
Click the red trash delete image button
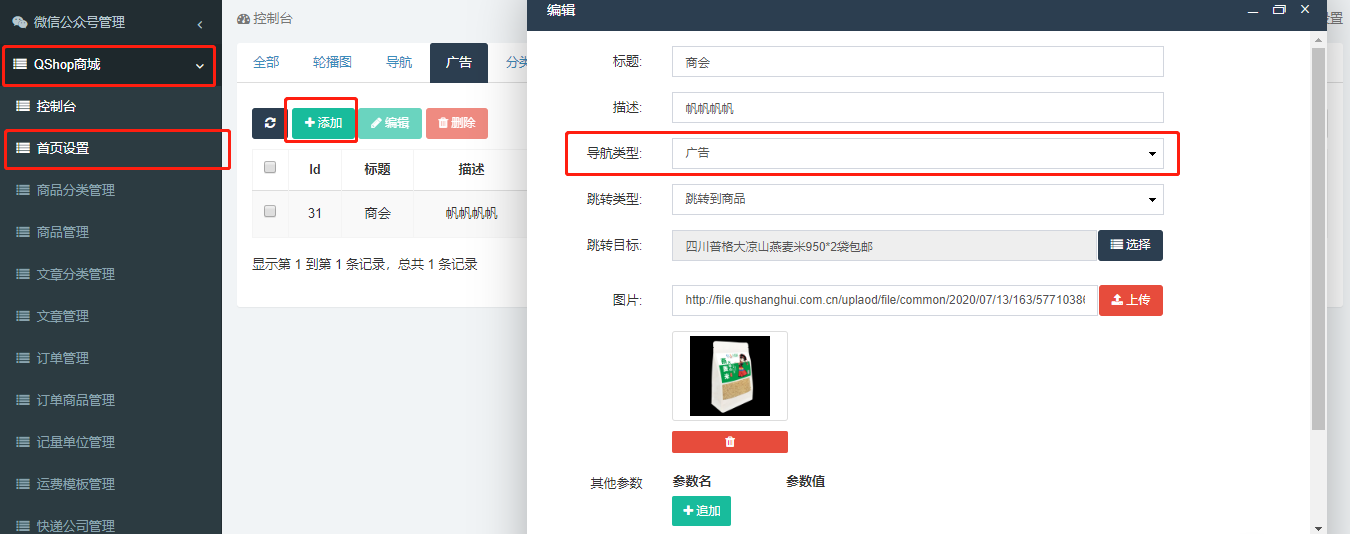tap(729, 442)
